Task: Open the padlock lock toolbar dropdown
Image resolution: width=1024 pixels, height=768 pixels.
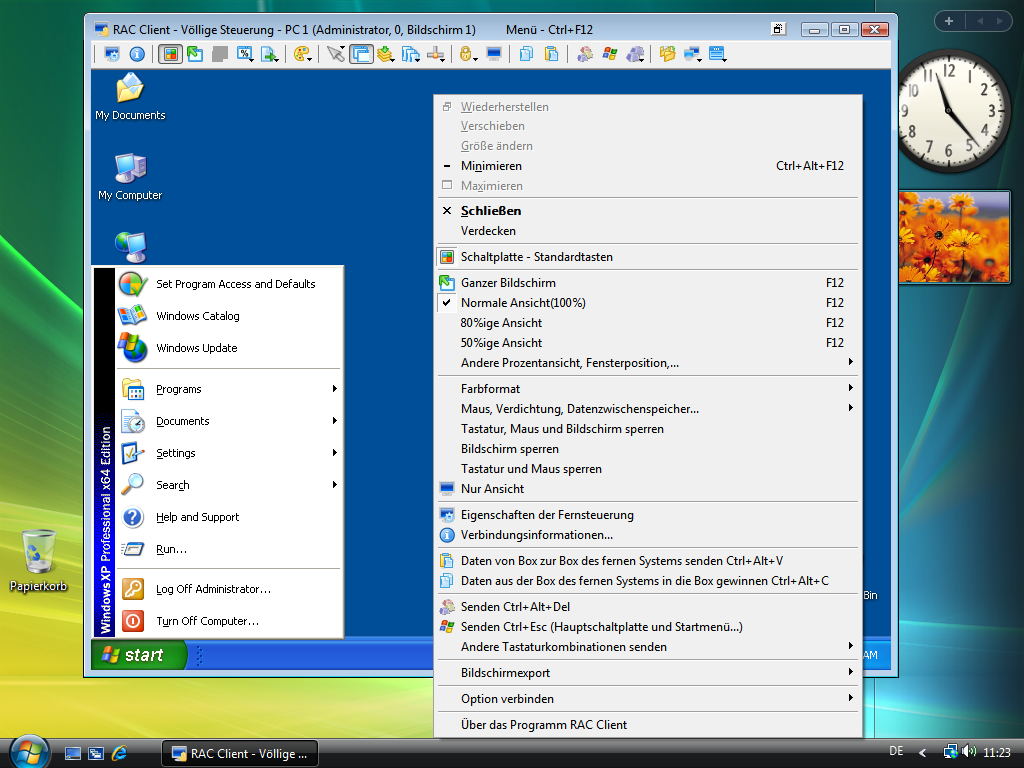Action: (x=468, y=54)
